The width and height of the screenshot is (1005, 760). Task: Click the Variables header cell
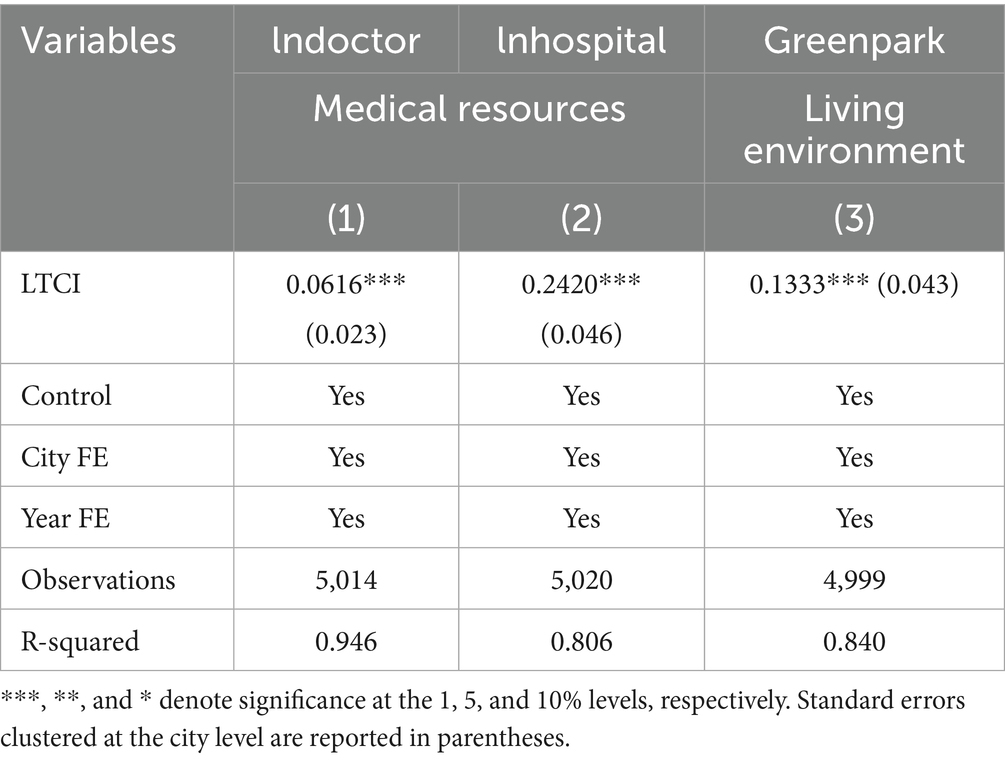(x=99, y=40)
